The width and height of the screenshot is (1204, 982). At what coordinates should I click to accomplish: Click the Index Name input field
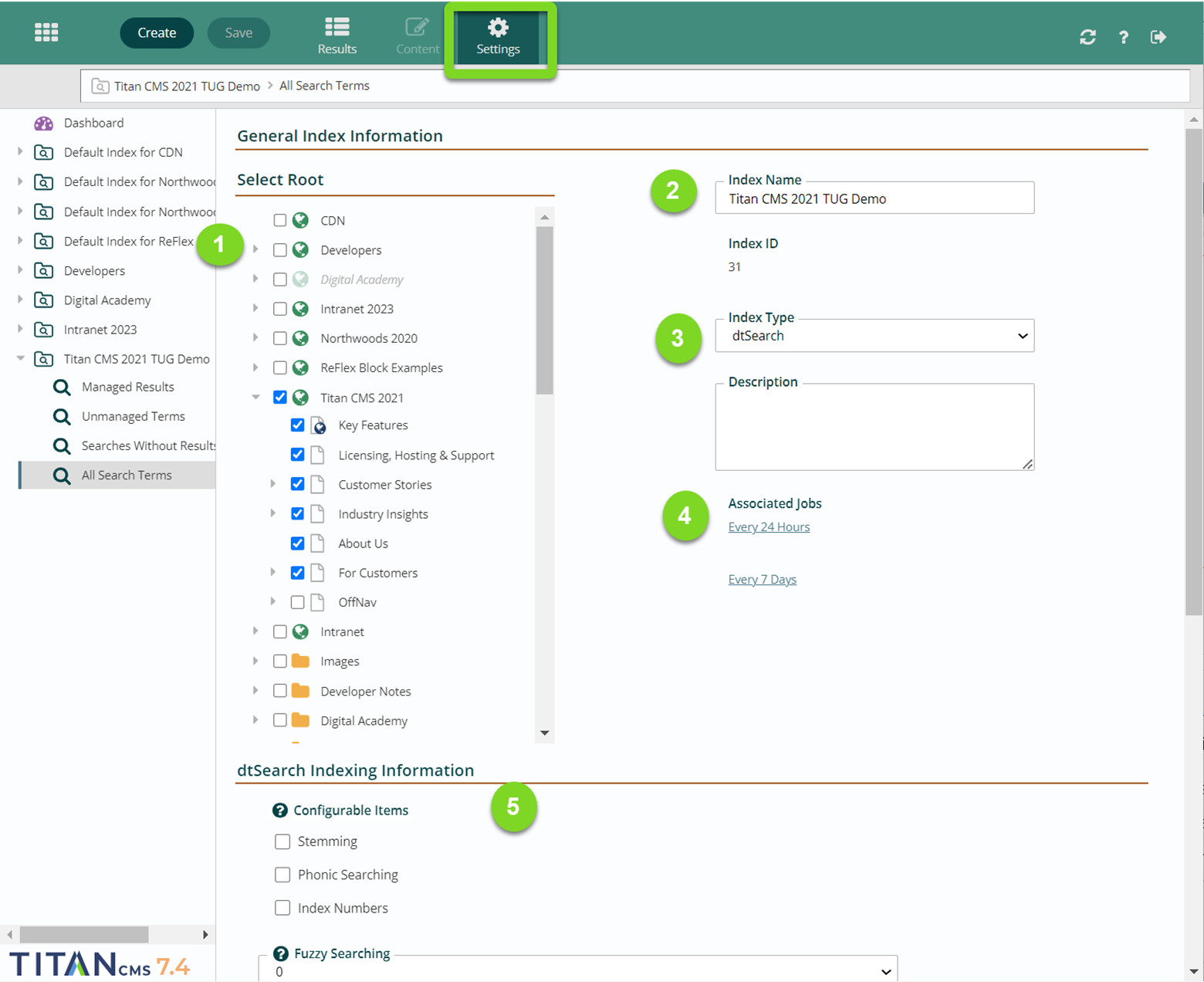point(874,198)
